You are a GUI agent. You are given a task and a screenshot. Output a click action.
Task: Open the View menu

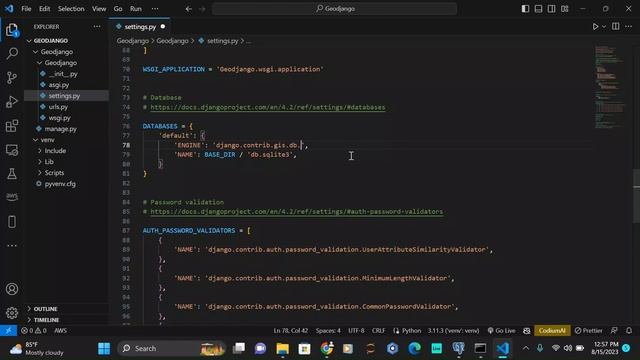pyautogui.click(x=99, y=9)
